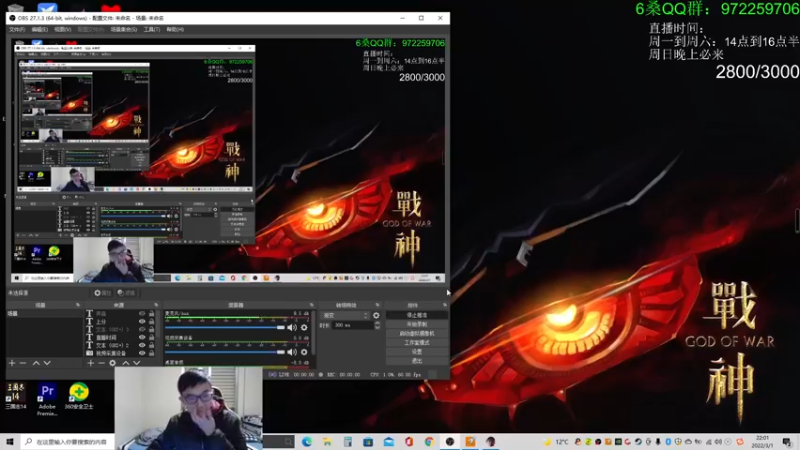The image size is (800, 450).
Task: Click the taskbar search box
Action: pos(69,442)
